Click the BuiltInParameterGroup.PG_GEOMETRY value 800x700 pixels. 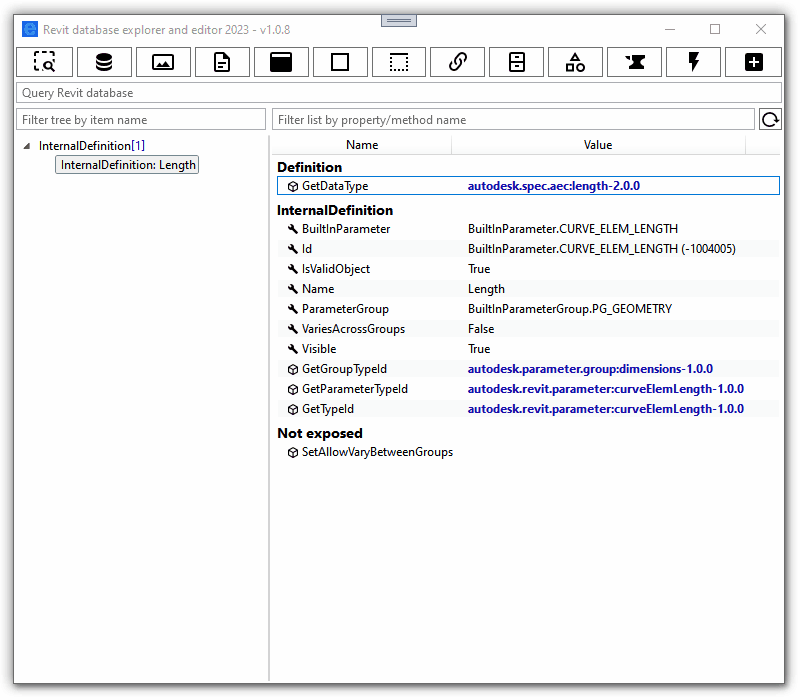click(570, 309)
